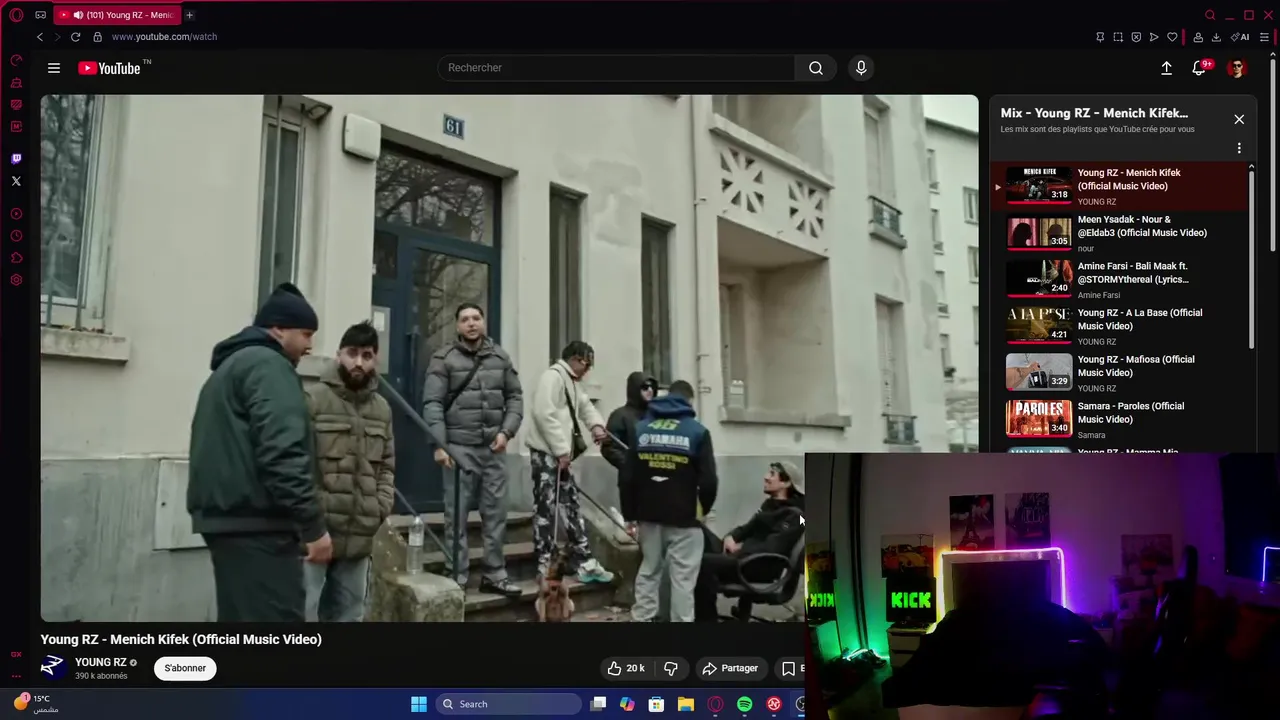The image size is (1280, 720).
Task: Open Spotify from the taskbar
Action: pyautogui.click(x=745, y=704)
